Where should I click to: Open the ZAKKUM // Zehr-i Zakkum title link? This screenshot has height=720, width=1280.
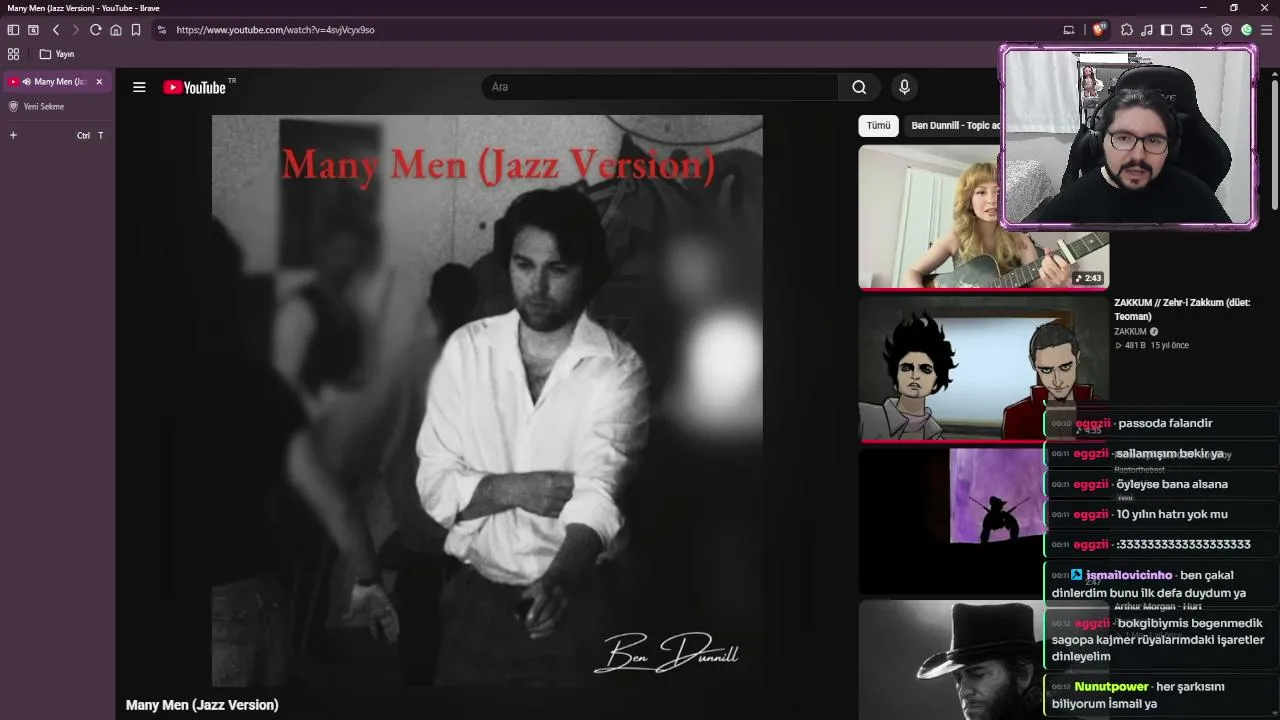(x=1182, y=309)
